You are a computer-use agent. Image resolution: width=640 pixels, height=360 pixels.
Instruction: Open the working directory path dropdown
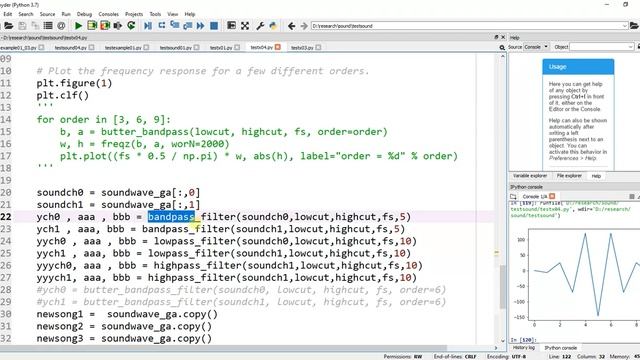(624, 26)
